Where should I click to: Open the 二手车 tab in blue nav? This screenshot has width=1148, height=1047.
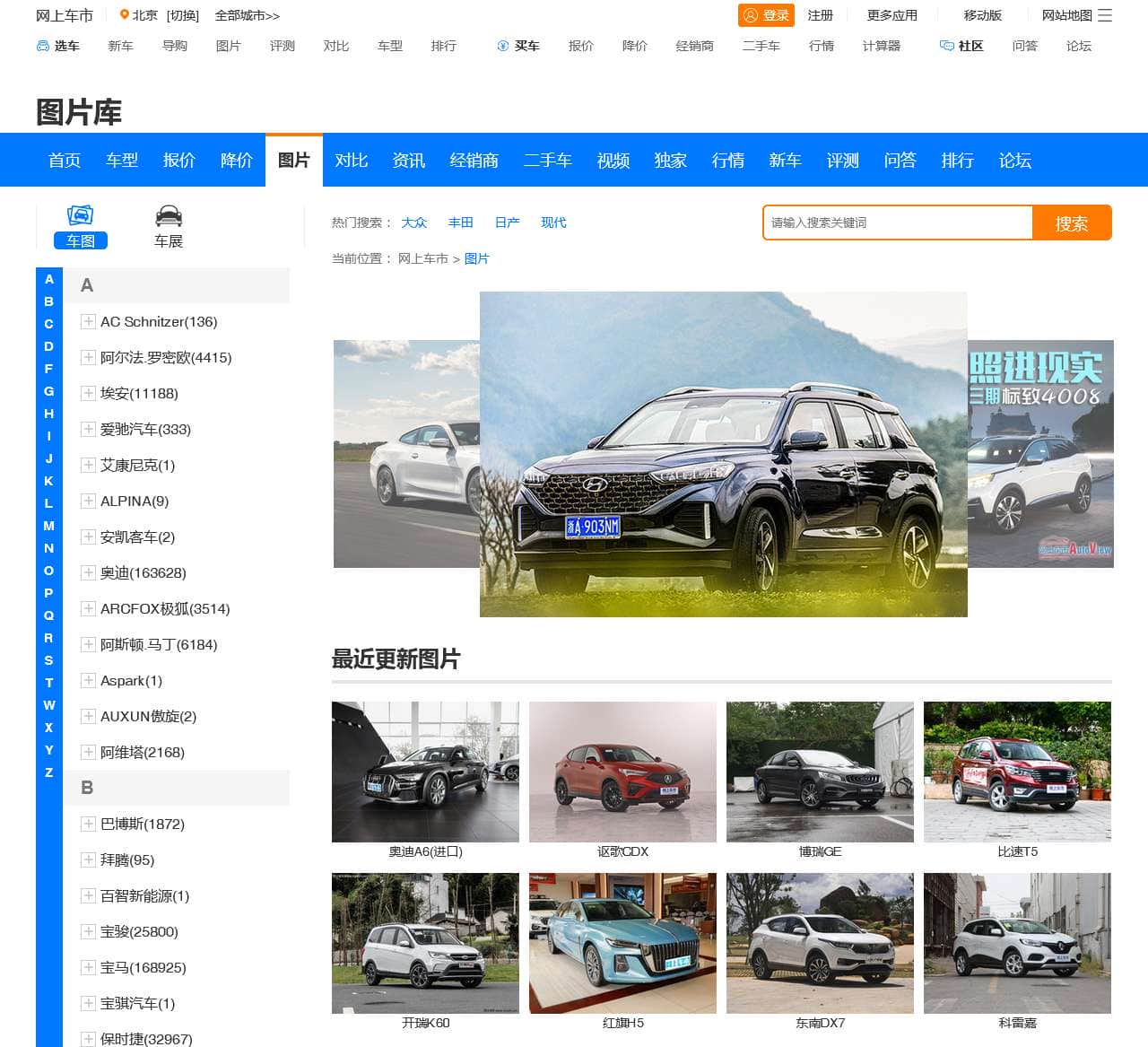click(548, 160)
